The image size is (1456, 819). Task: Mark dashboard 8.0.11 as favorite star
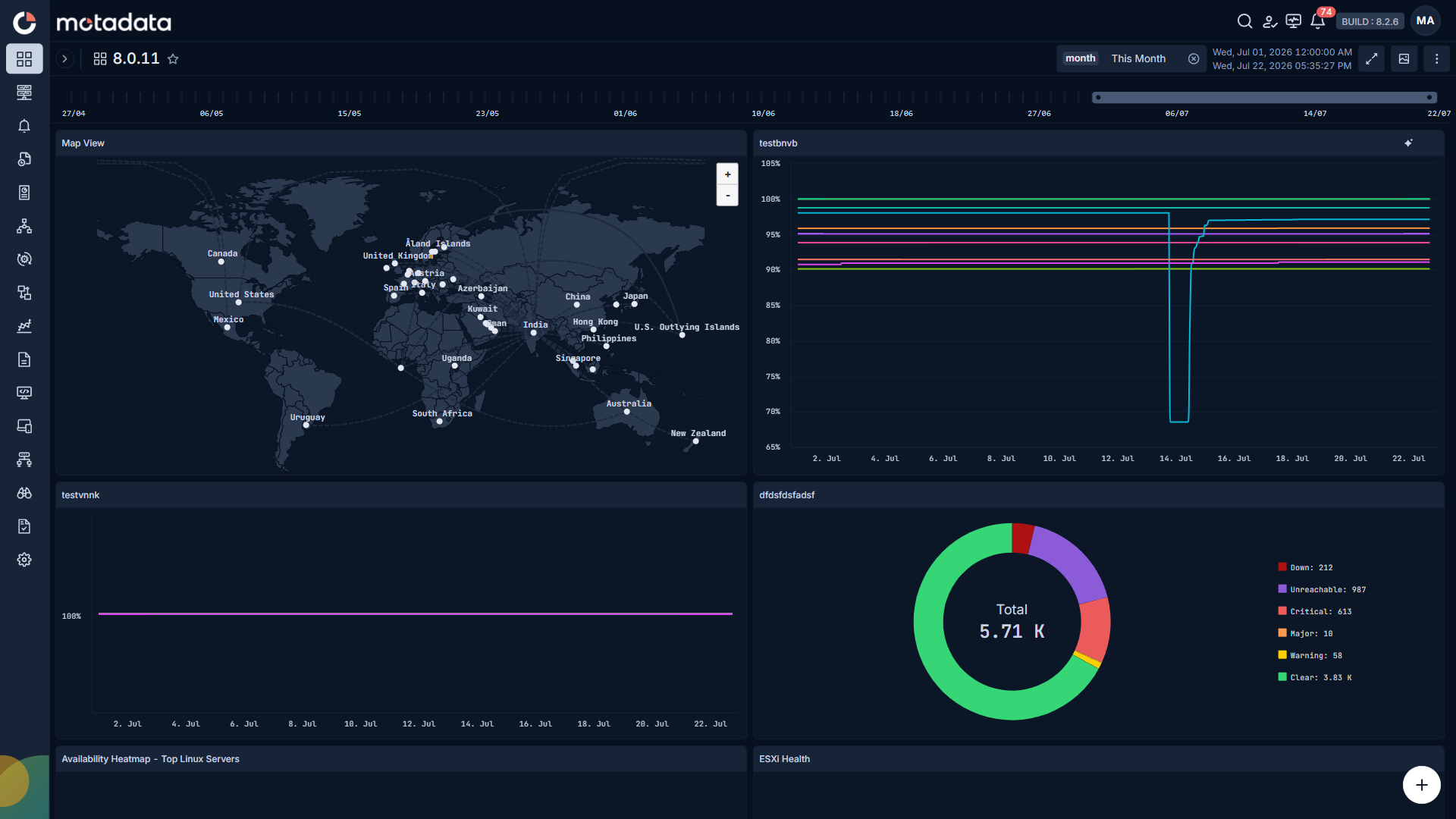point(173,59)
